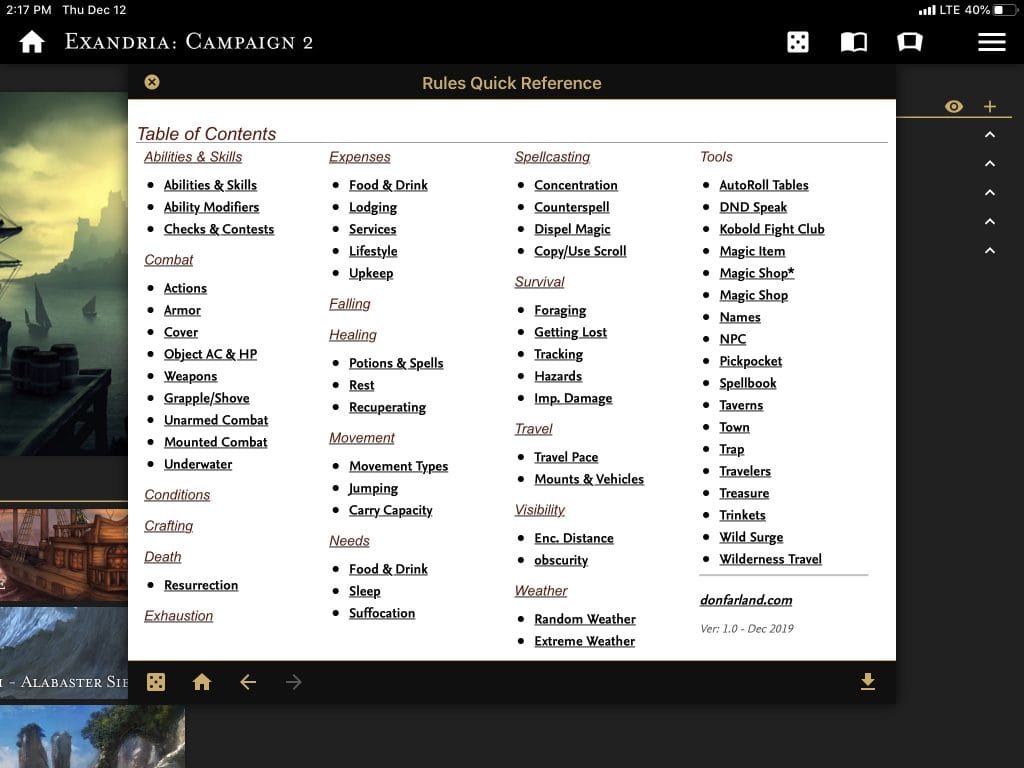Viewport: 1024px width, 768px height.
Task: Open the Abilities & Skills section heading
Action: (193, 157)
